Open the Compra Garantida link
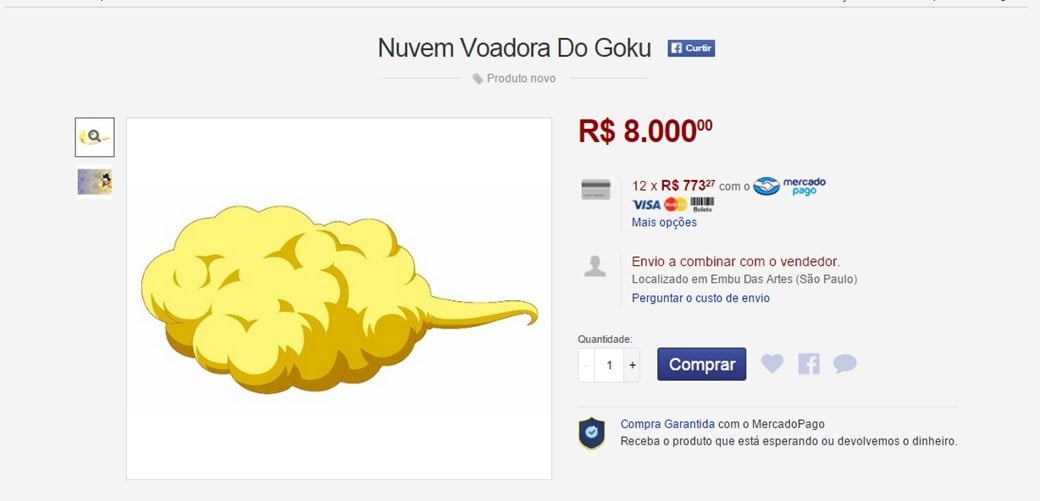Screen dimensions: 1040x501 [x=667, y=424]
